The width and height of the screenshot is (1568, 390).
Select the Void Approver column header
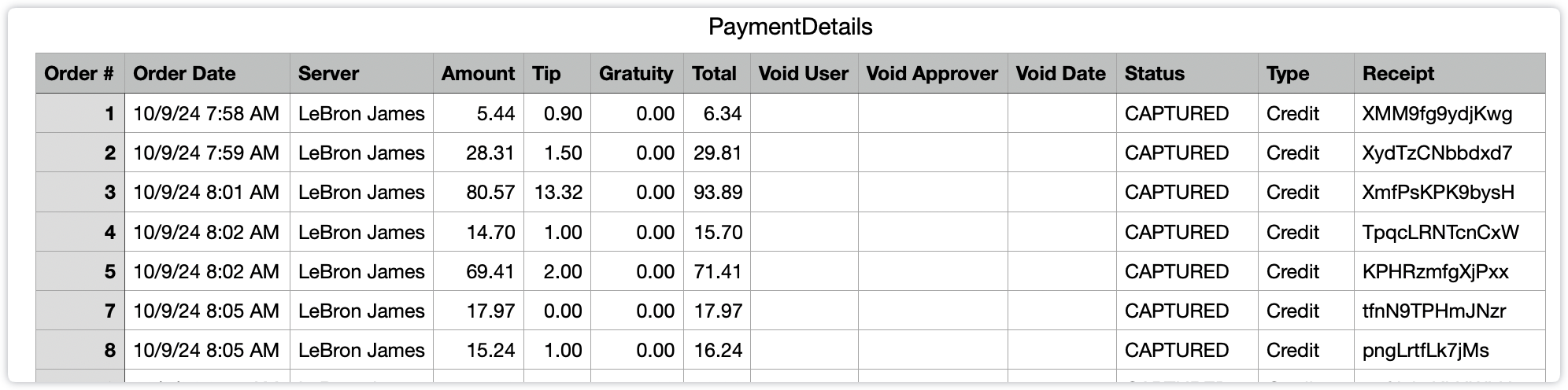click(932, 74)
